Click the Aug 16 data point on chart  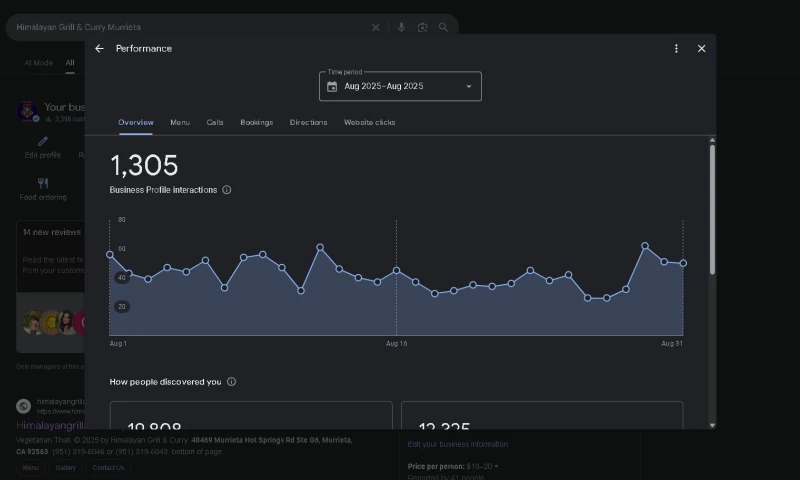396,270
